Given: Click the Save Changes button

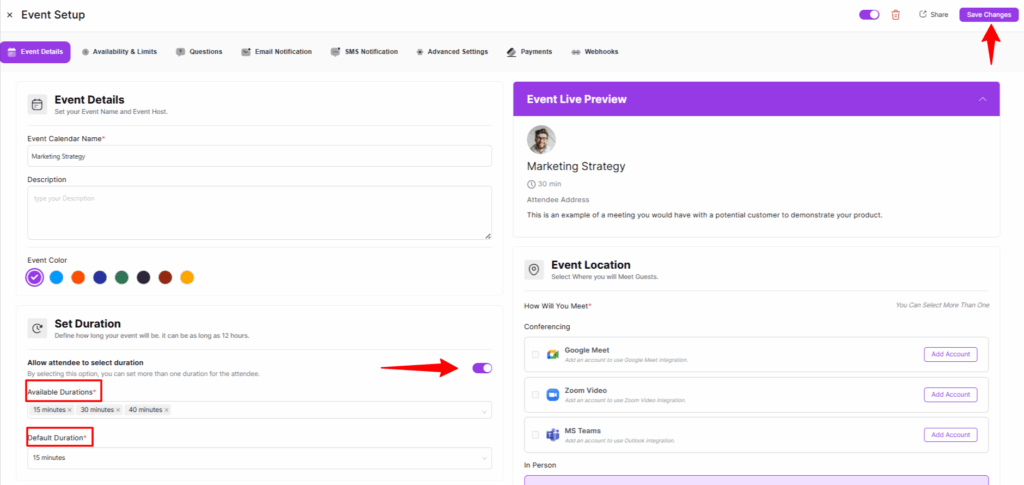Looking at the screenshot, I should click(988, 15).
